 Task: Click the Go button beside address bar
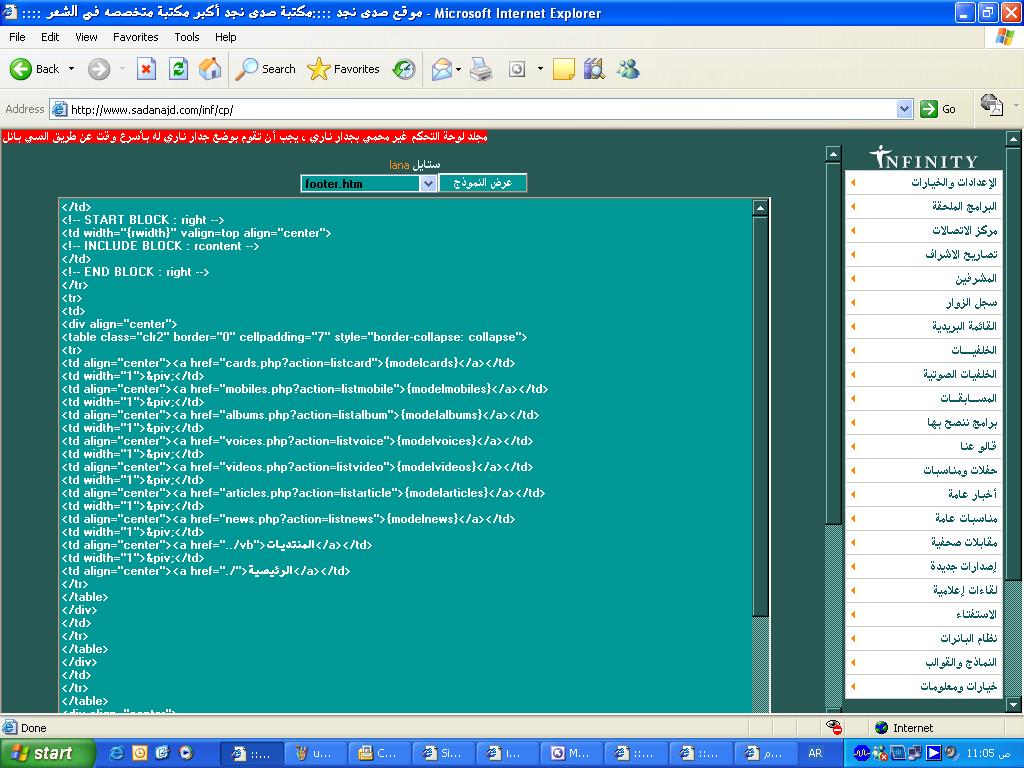(x=938, y=109)
